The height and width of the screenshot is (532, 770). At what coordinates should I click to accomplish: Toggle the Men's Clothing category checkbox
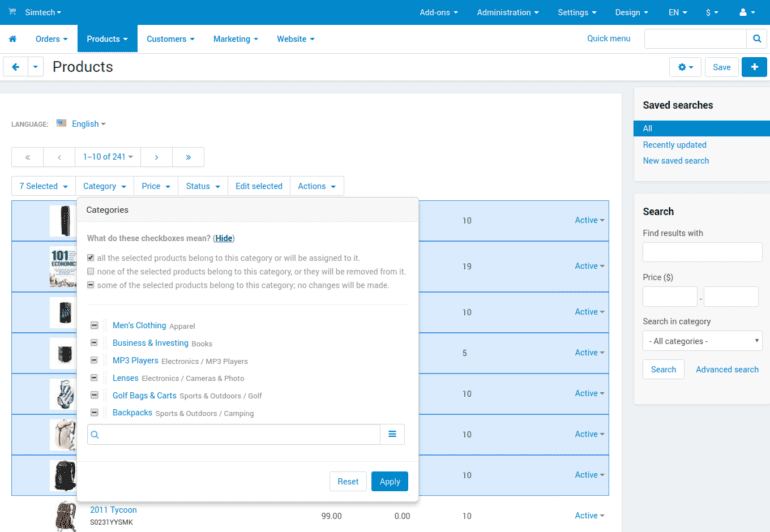pyautogui.click(x=94, y=326)
